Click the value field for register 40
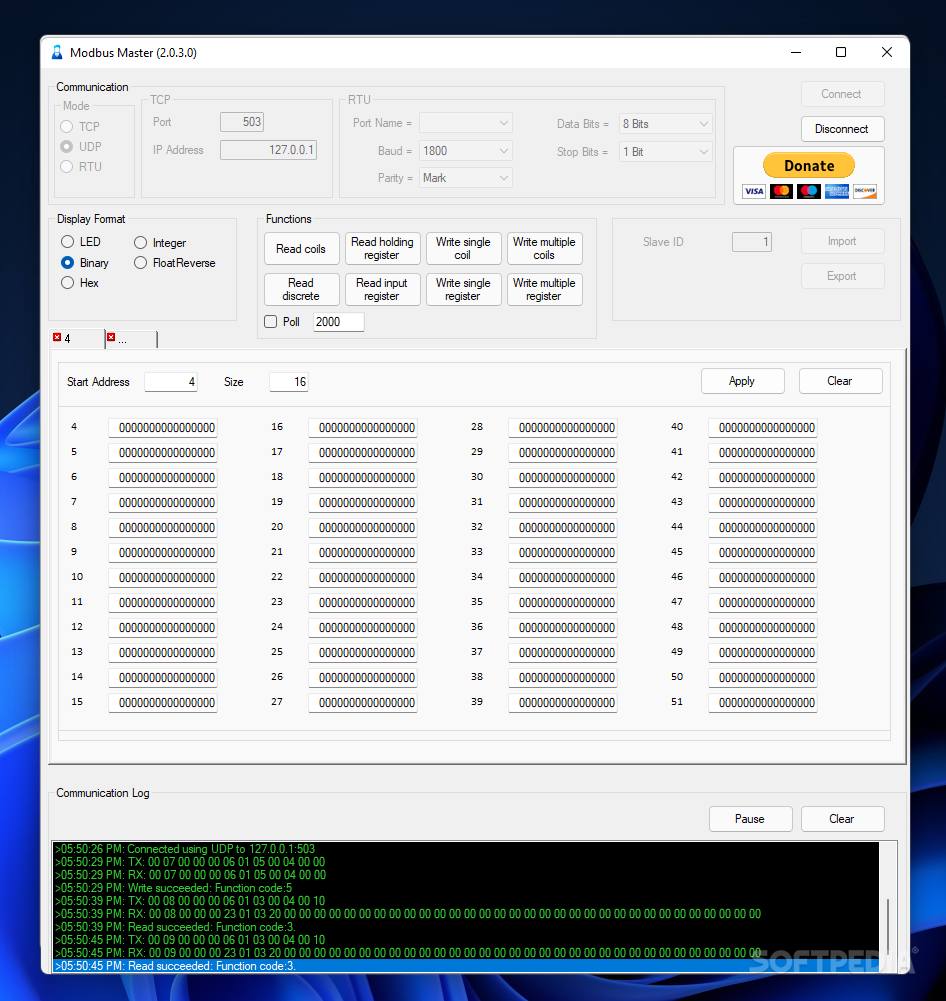This screenshot has width=946, height=1001. [763, 427]
